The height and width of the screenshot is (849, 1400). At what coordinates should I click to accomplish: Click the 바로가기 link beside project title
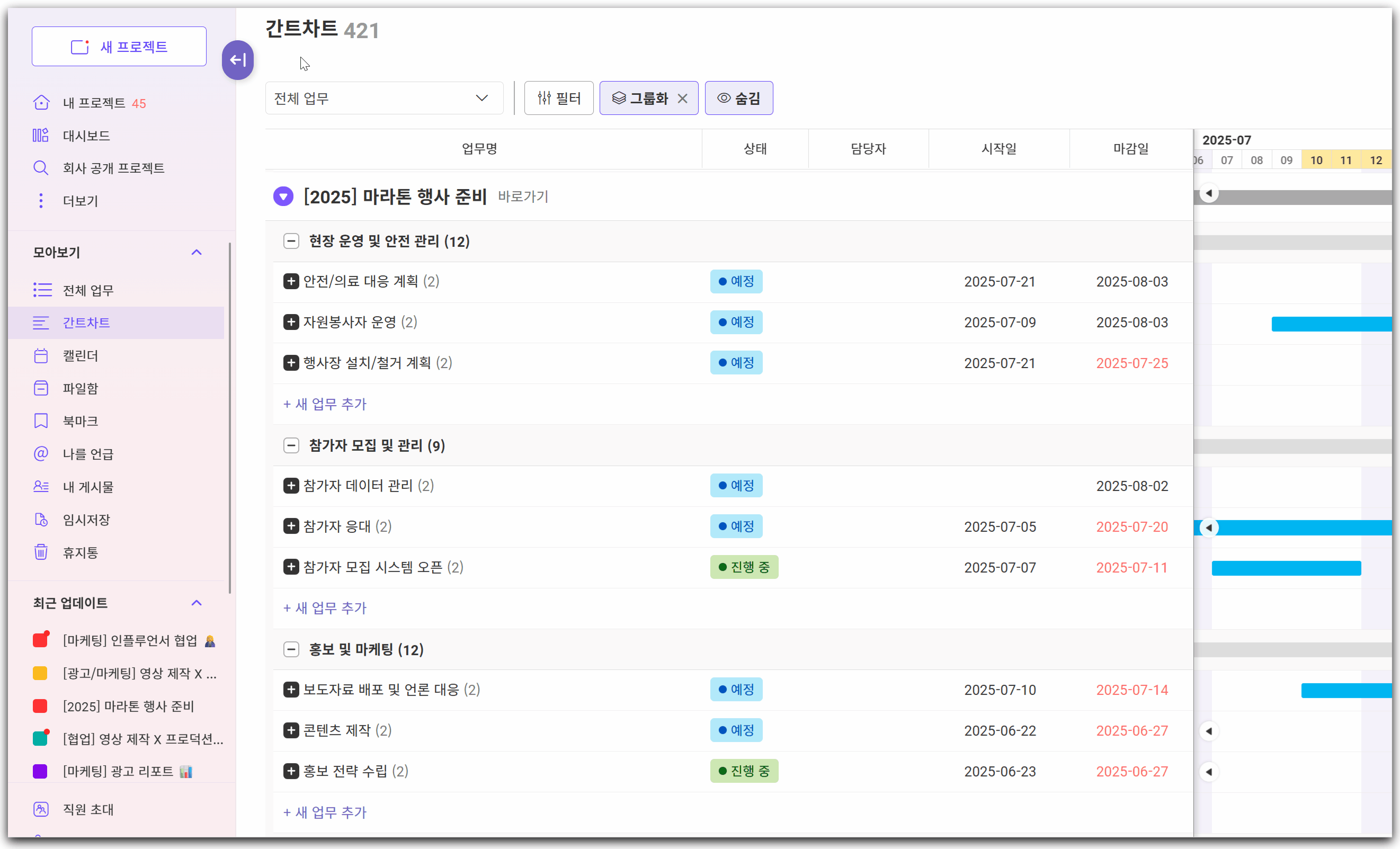[x=523, y=196]
